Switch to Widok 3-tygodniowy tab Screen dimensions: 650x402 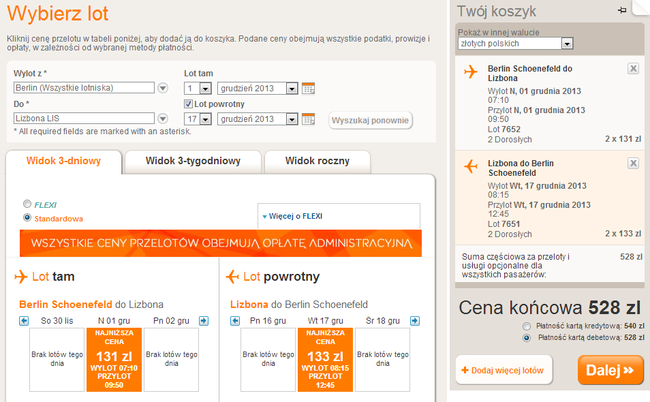tap(193, 161)
